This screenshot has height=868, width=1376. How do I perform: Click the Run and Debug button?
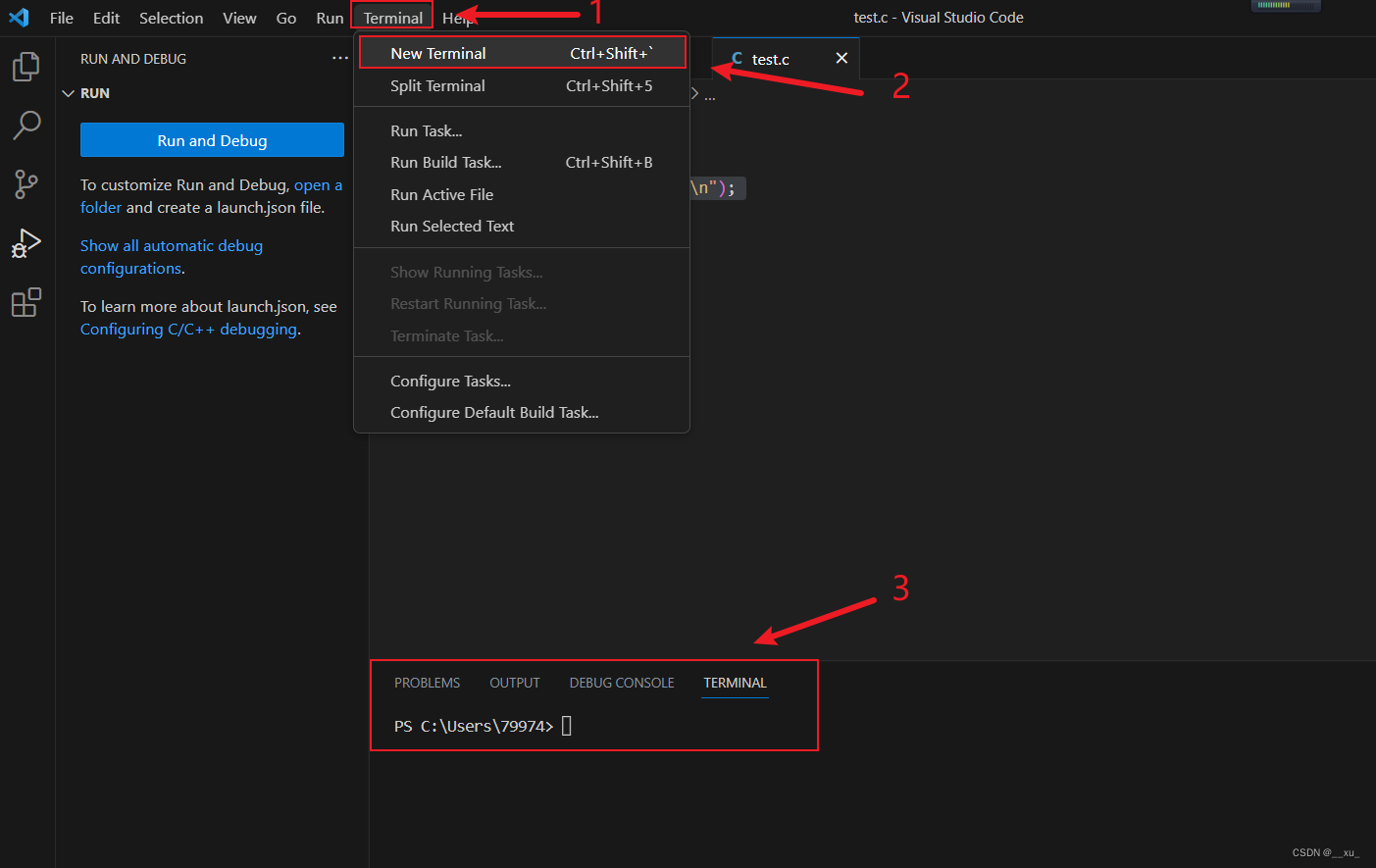tap(212, 140)
